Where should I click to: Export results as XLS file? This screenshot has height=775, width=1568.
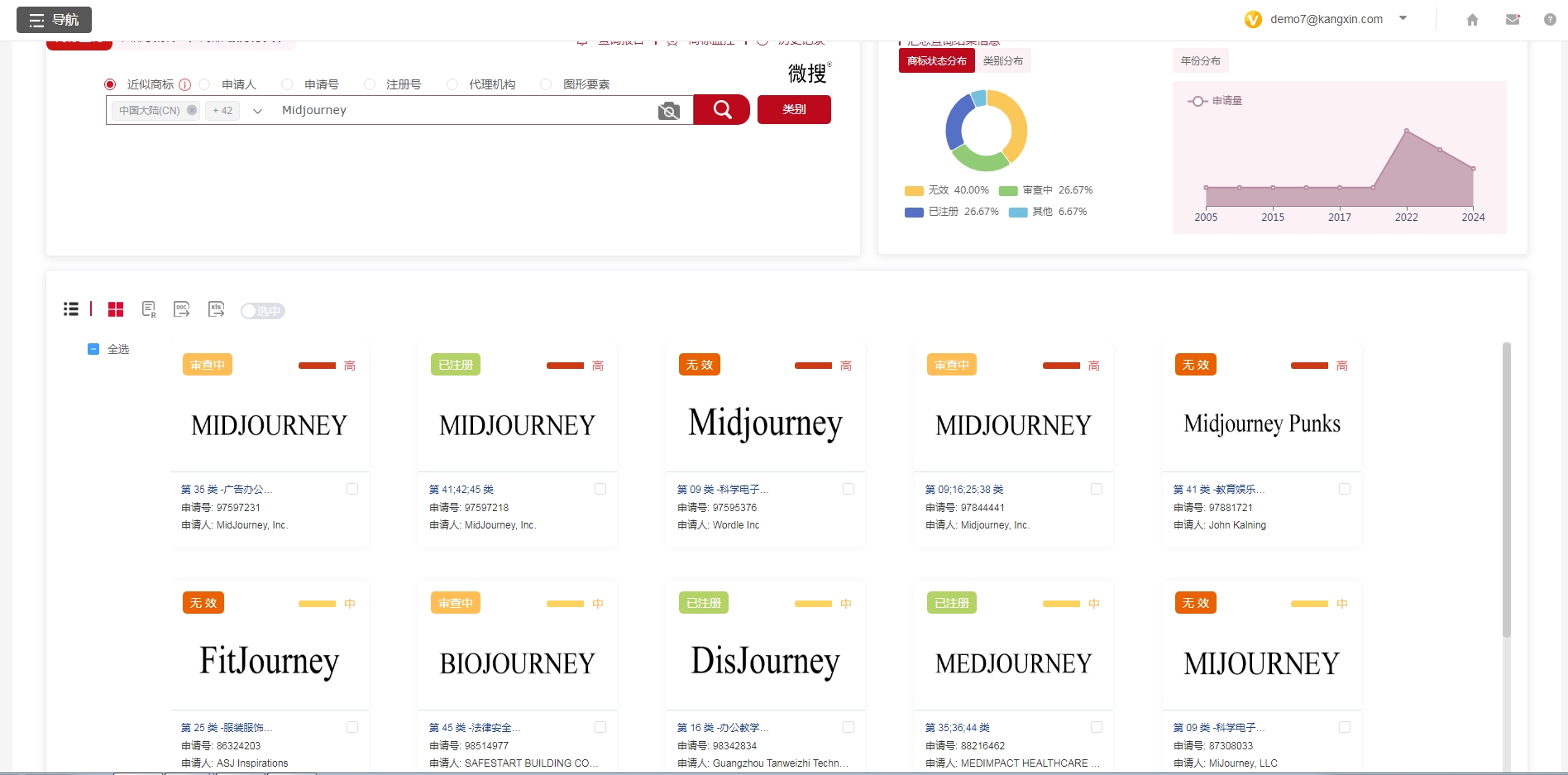[x=216, y=309]
